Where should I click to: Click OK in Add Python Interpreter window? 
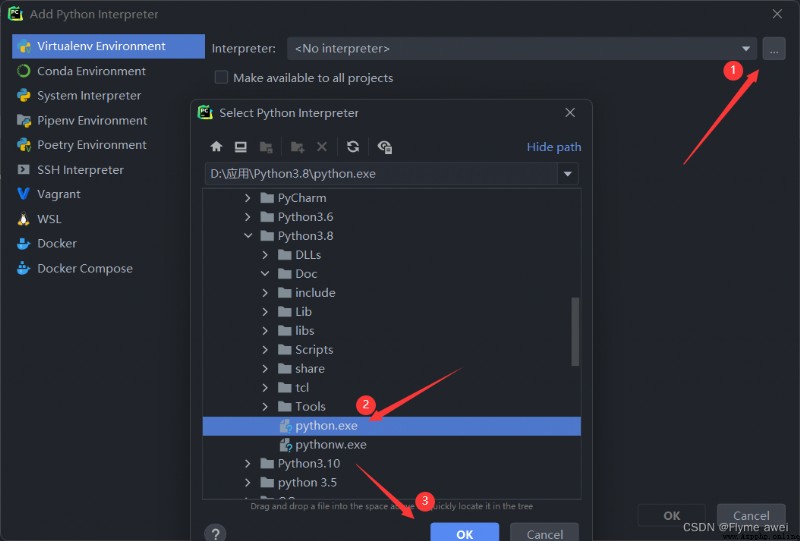pyautogui.click(x=671, y=515)
